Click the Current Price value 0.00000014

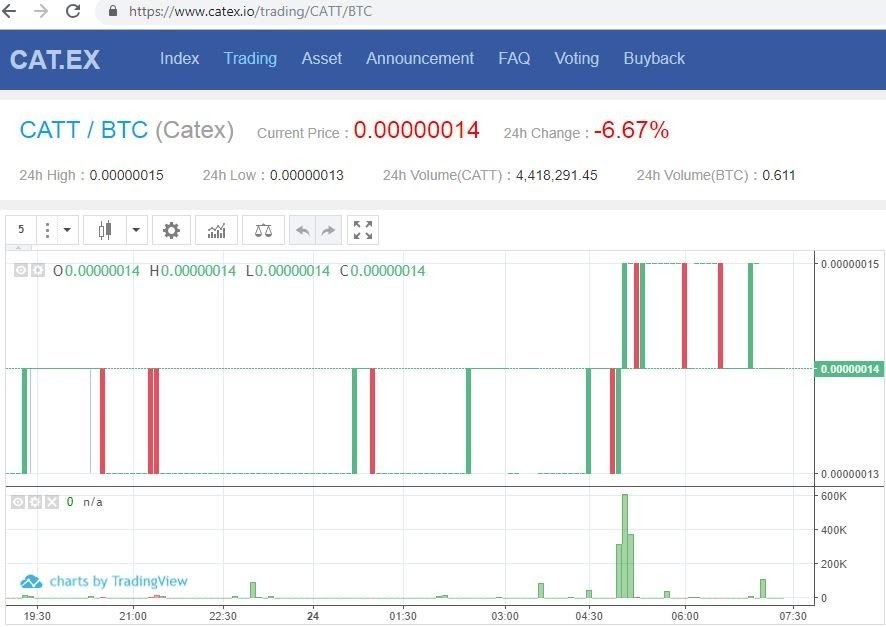(416, 130)
